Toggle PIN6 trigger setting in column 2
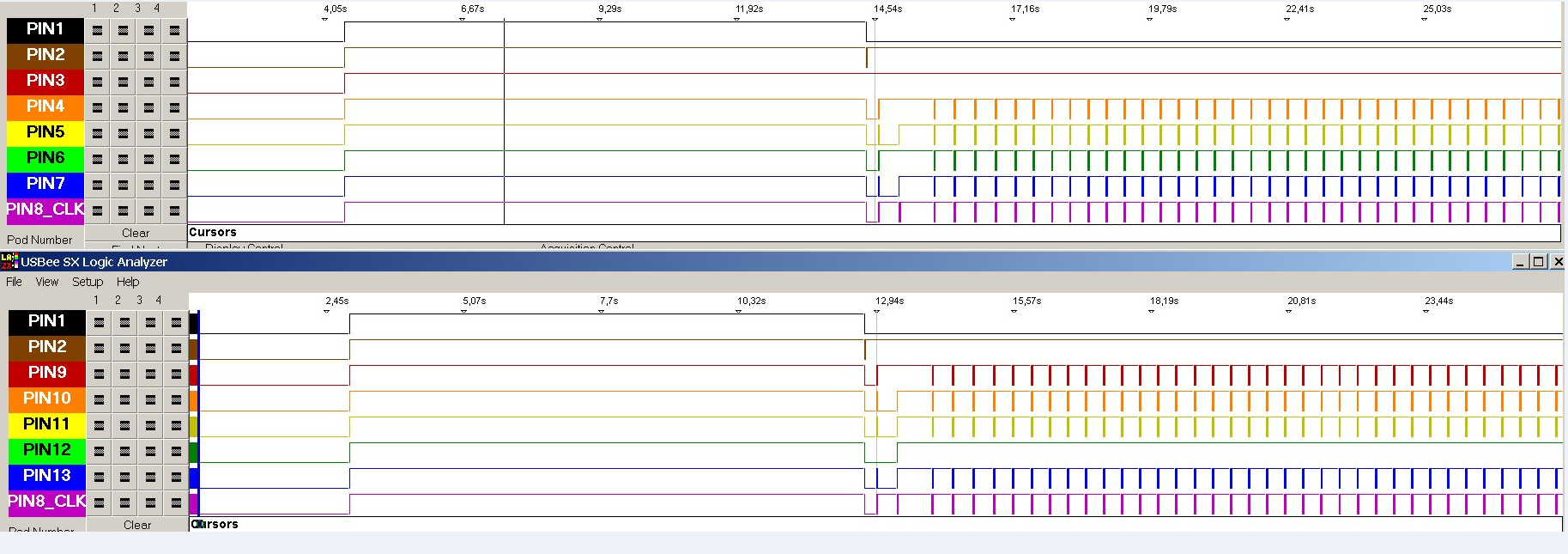The width and height of the screenshot is (1568, 554). (x=123, y=159)
